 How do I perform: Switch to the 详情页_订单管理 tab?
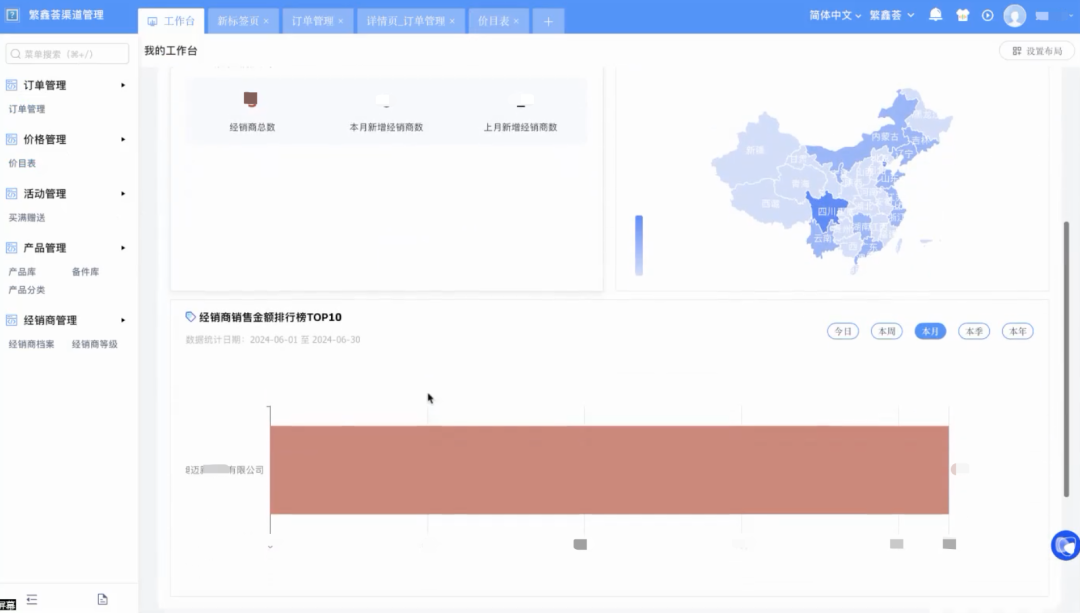point(405,20)
